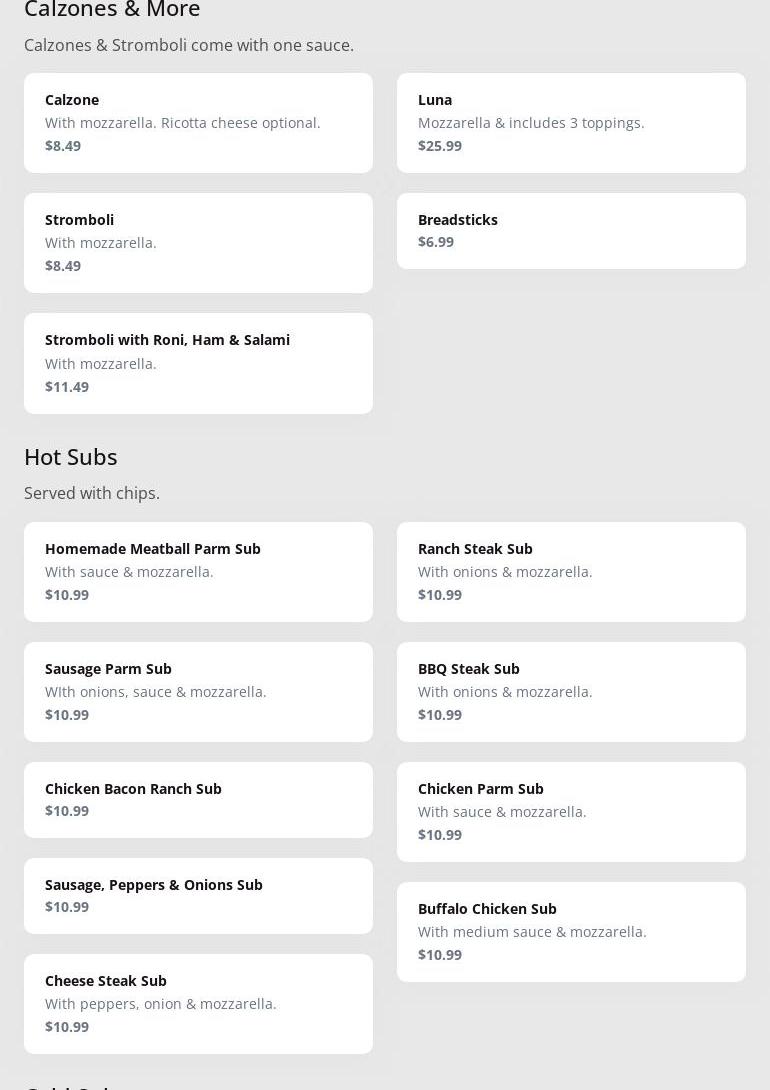Choose the BBQ Steak Sub

point(571,692)
